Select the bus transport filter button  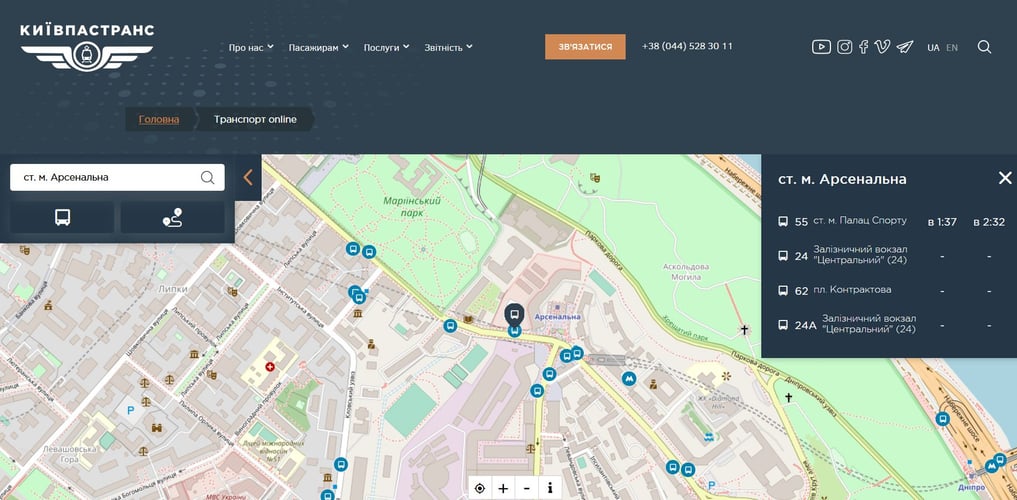62,218
